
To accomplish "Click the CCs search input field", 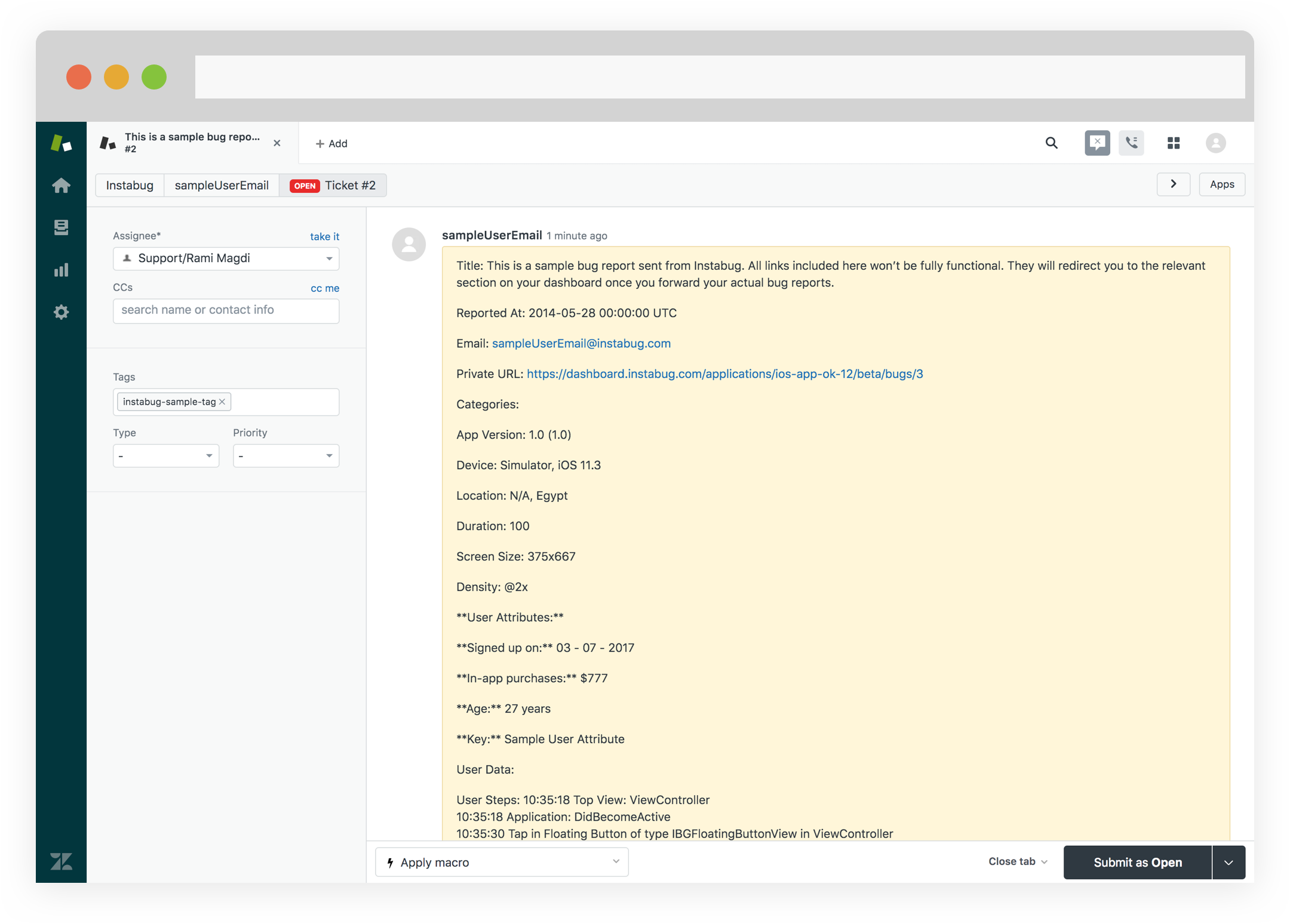I will tap(226, 310).
